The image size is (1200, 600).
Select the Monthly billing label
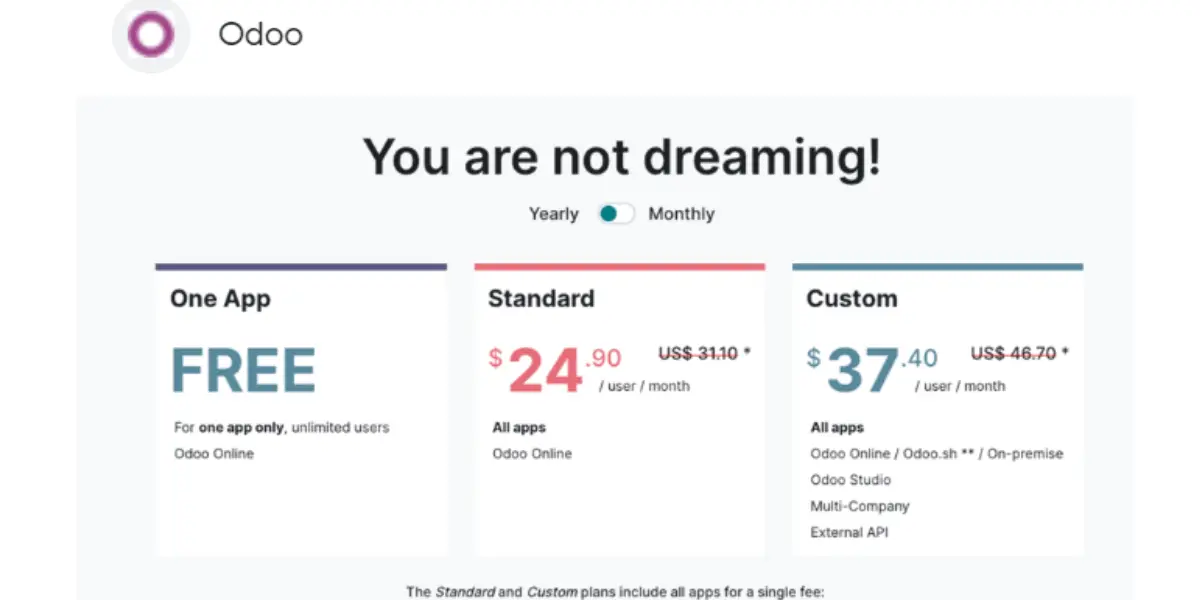click(681, 214)
